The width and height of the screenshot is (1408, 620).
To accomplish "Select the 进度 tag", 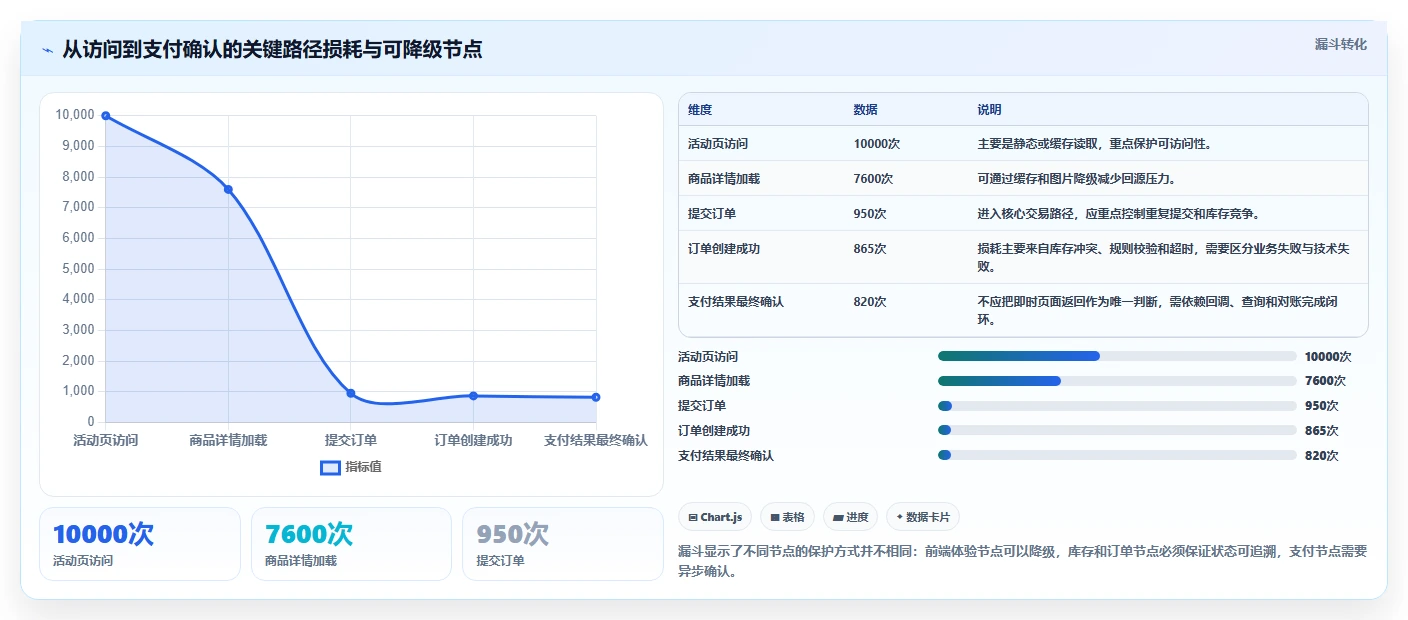I will 850,517.
